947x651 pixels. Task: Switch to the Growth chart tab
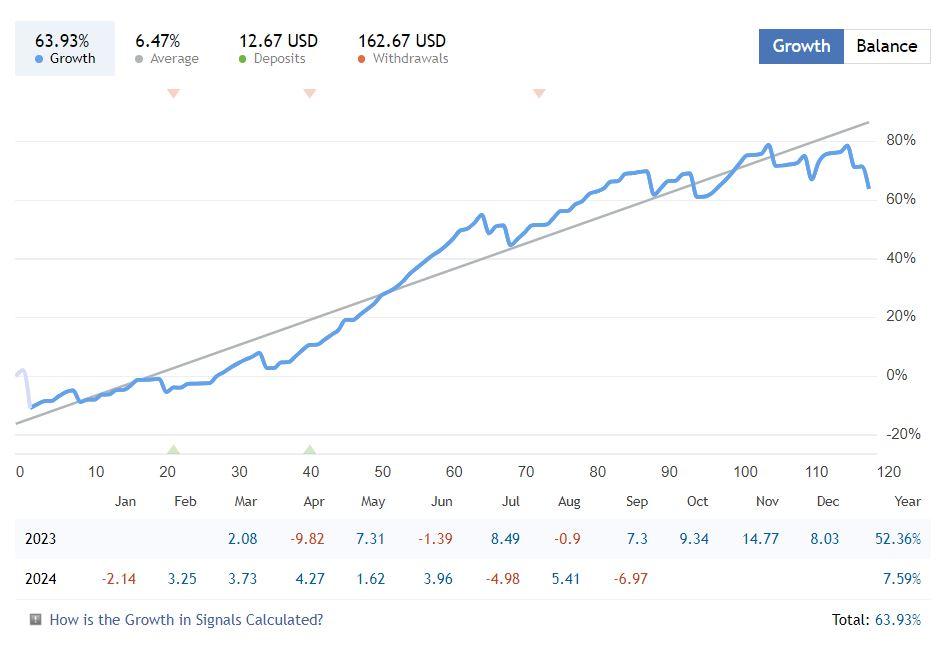(x=801, y=46)
